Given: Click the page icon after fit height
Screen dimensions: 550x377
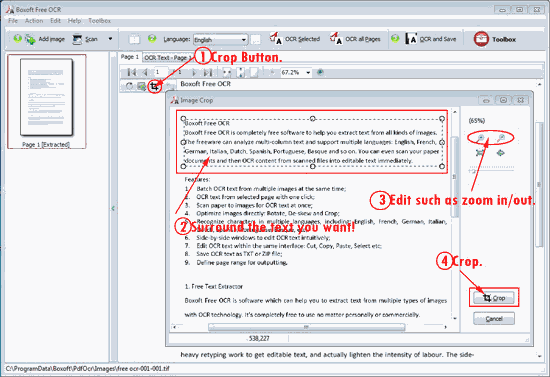Looking at the screenshot, I should click(x=254, y=73).
